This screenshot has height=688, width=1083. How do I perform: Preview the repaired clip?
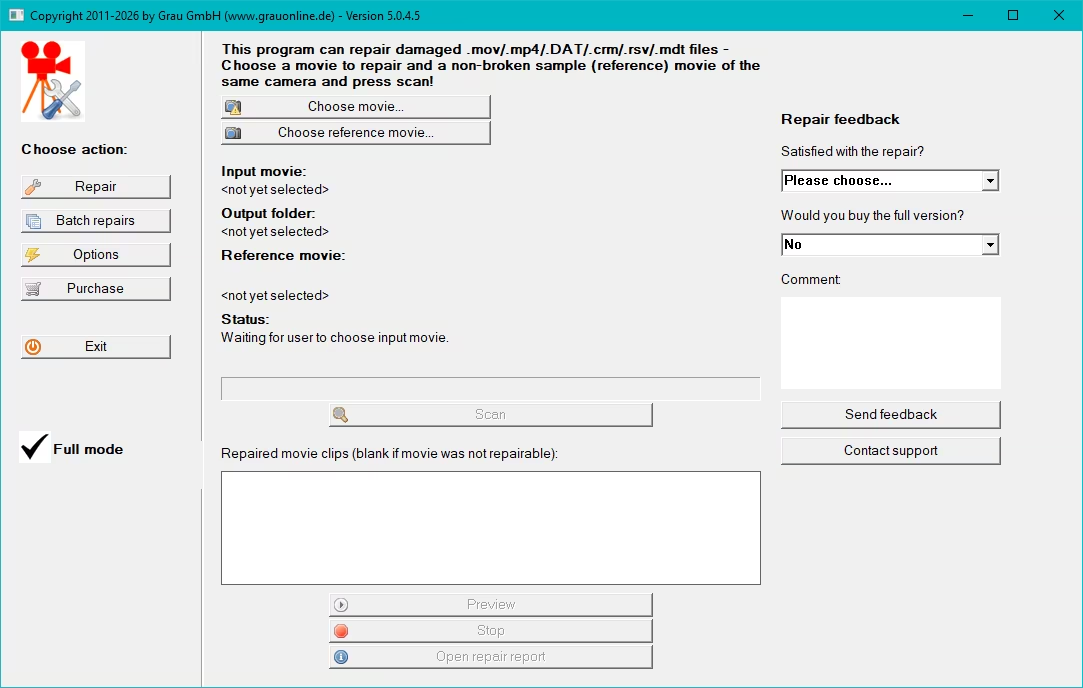tap(490, 604)
